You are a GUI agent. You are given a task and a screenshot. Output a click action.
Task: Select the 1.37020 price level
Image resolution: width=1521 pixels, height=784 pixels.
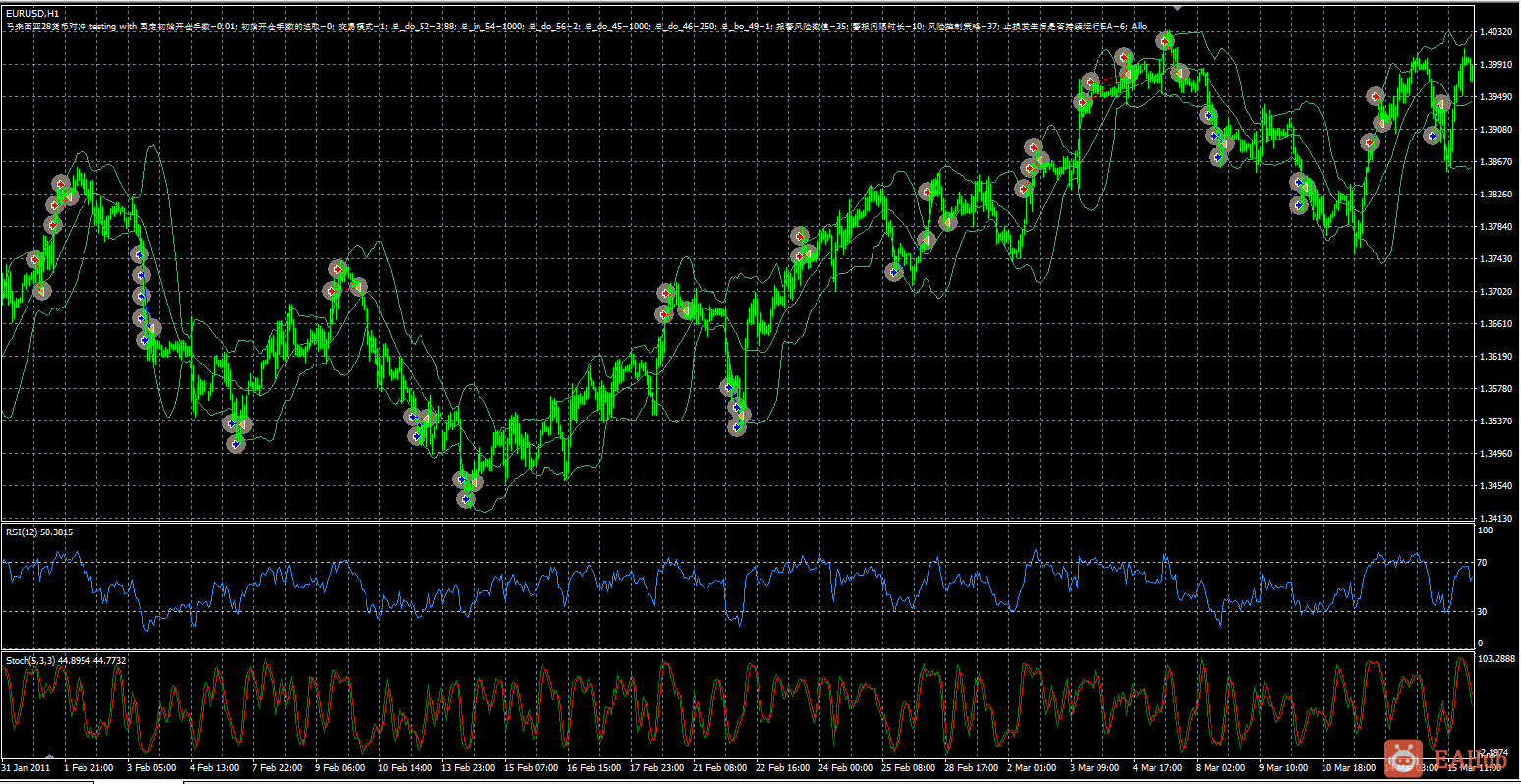[1497, 292]
